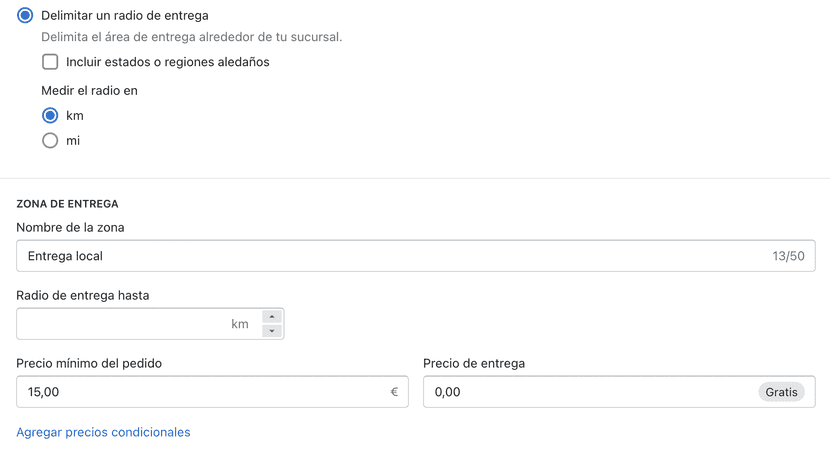Click the km suffix inside radius field

coord(240,324)
